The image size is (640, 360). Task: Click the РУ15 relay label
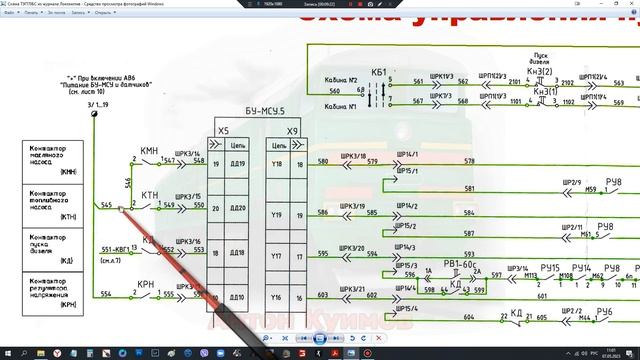550,268
